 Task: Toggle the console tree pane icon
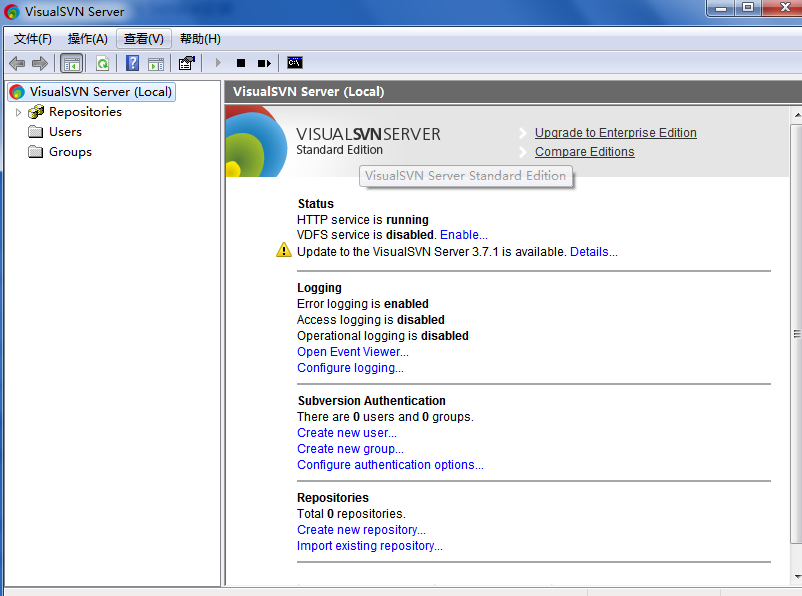[71, 63]
